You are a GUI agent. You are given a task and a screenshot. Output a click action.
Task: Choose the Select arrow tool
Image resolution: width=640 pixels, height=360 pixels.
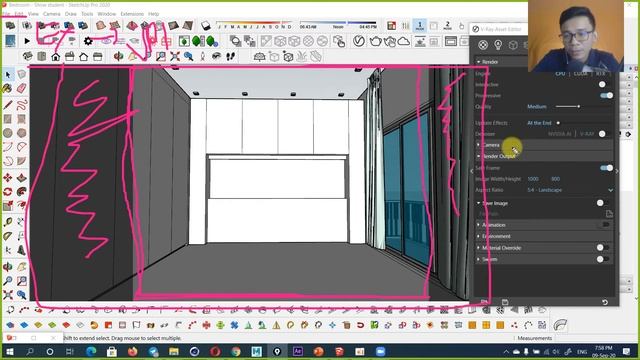(8, 74)
